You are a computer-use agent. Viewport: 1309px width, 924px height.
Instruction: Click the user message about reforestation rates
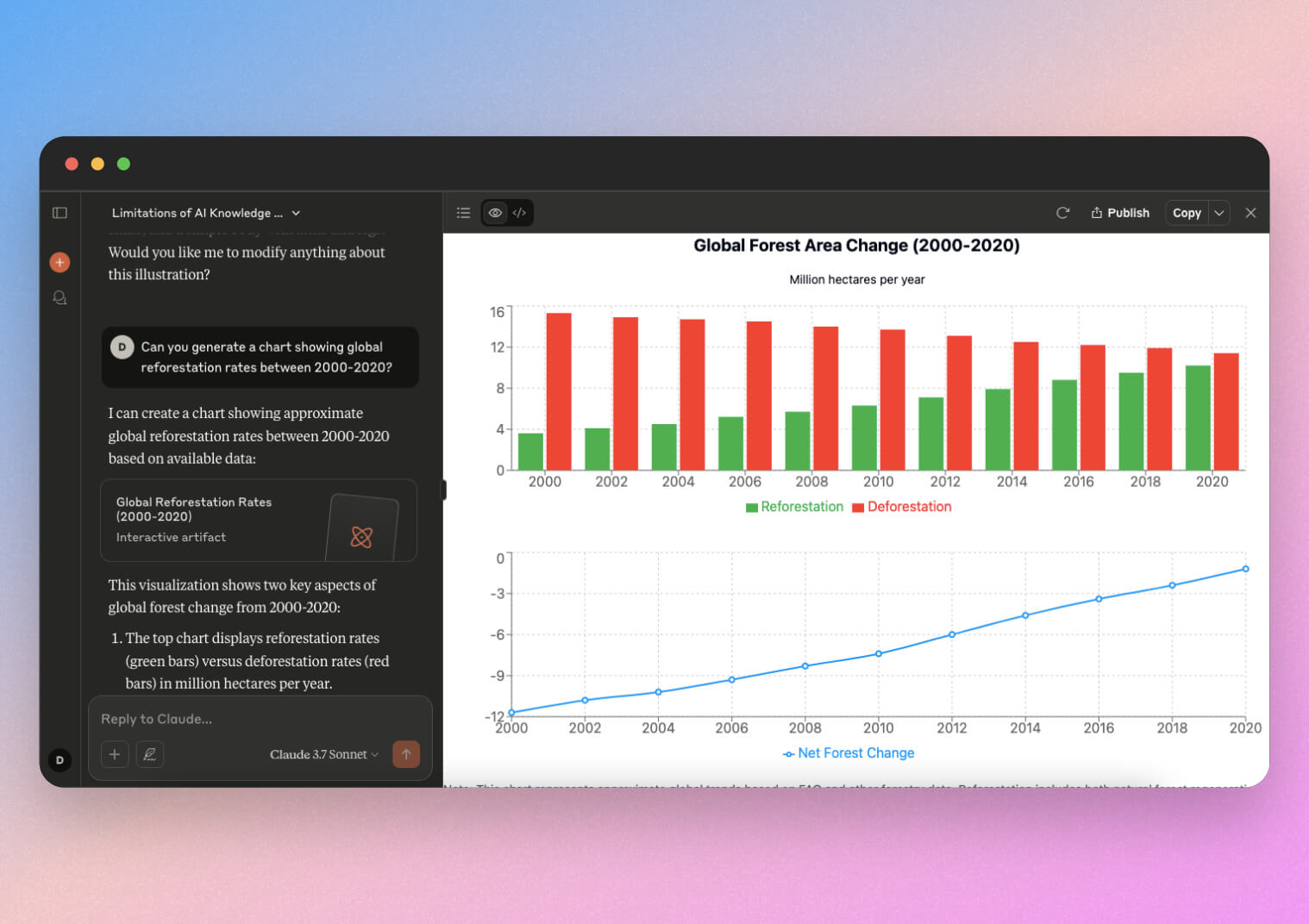click(x=260, y=357)
